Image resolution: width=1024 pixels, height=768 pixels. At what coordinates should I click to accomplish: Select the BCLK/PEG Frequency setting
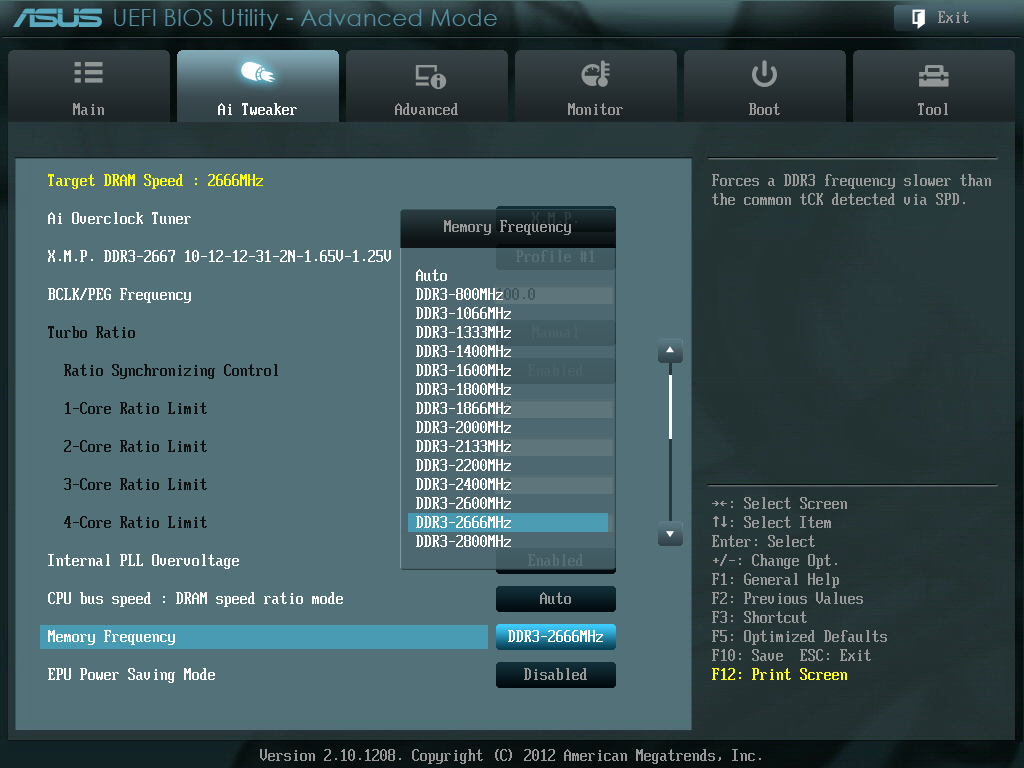point(120,295)
